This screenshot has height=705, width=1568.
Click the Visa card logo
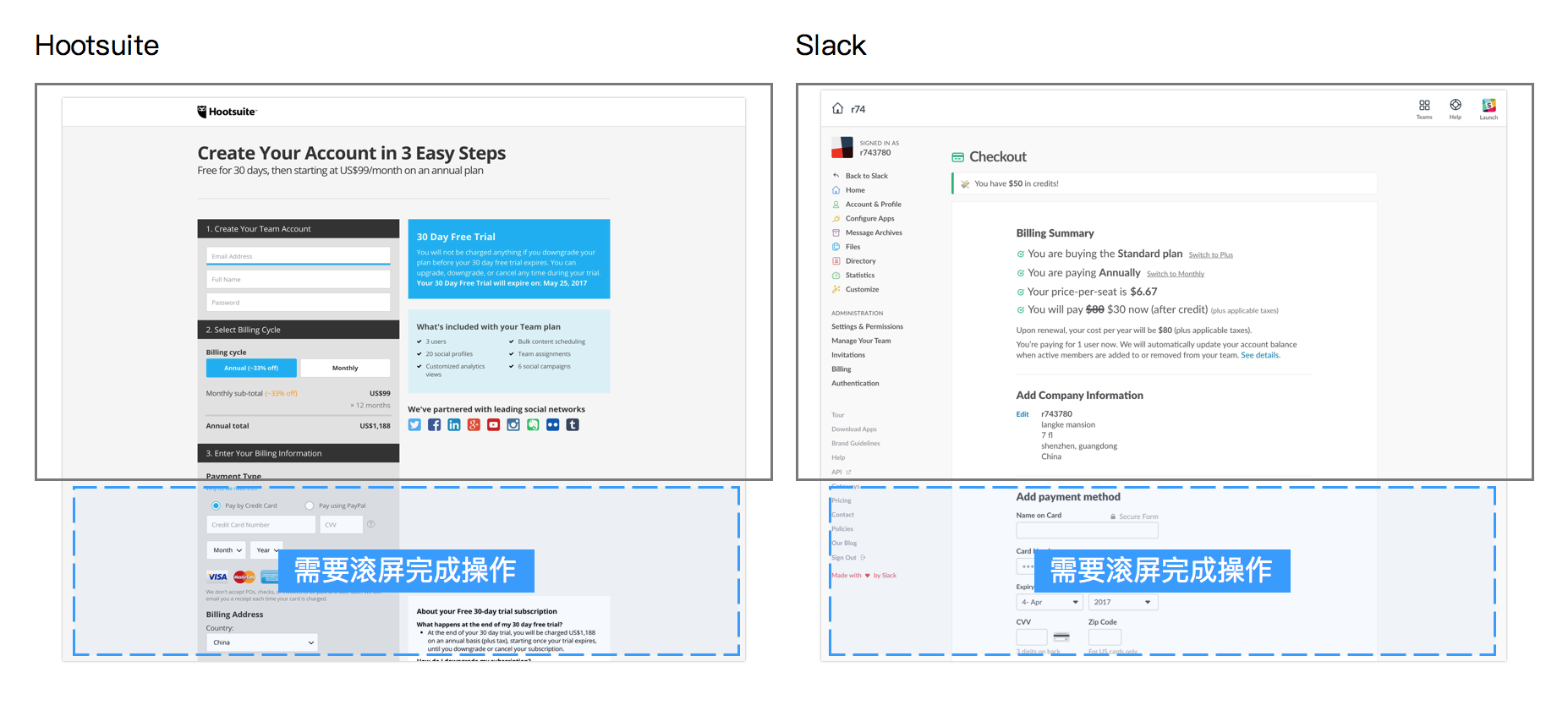click(x=217, y=577)
